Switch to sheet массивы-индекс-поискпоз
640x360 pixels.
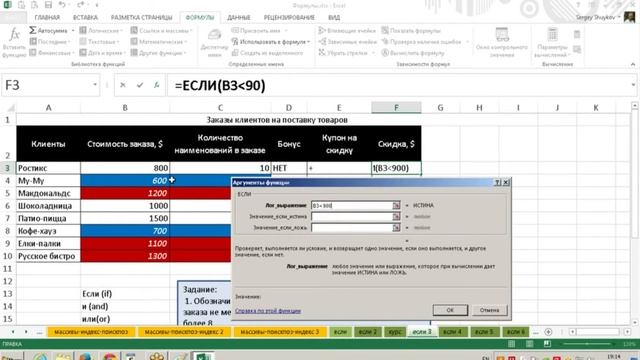click(x=91, y=332)
